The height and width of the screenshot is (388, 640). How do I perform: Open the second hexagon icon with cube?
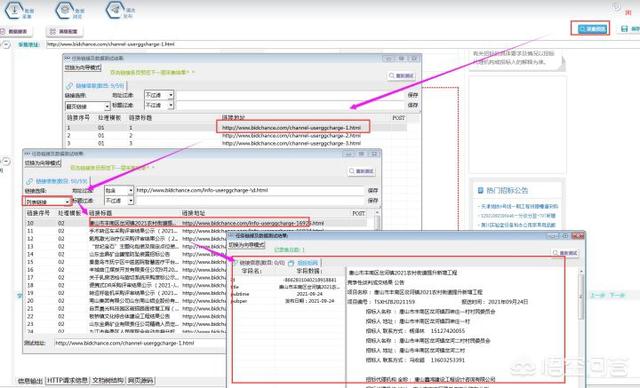point(65,10)
